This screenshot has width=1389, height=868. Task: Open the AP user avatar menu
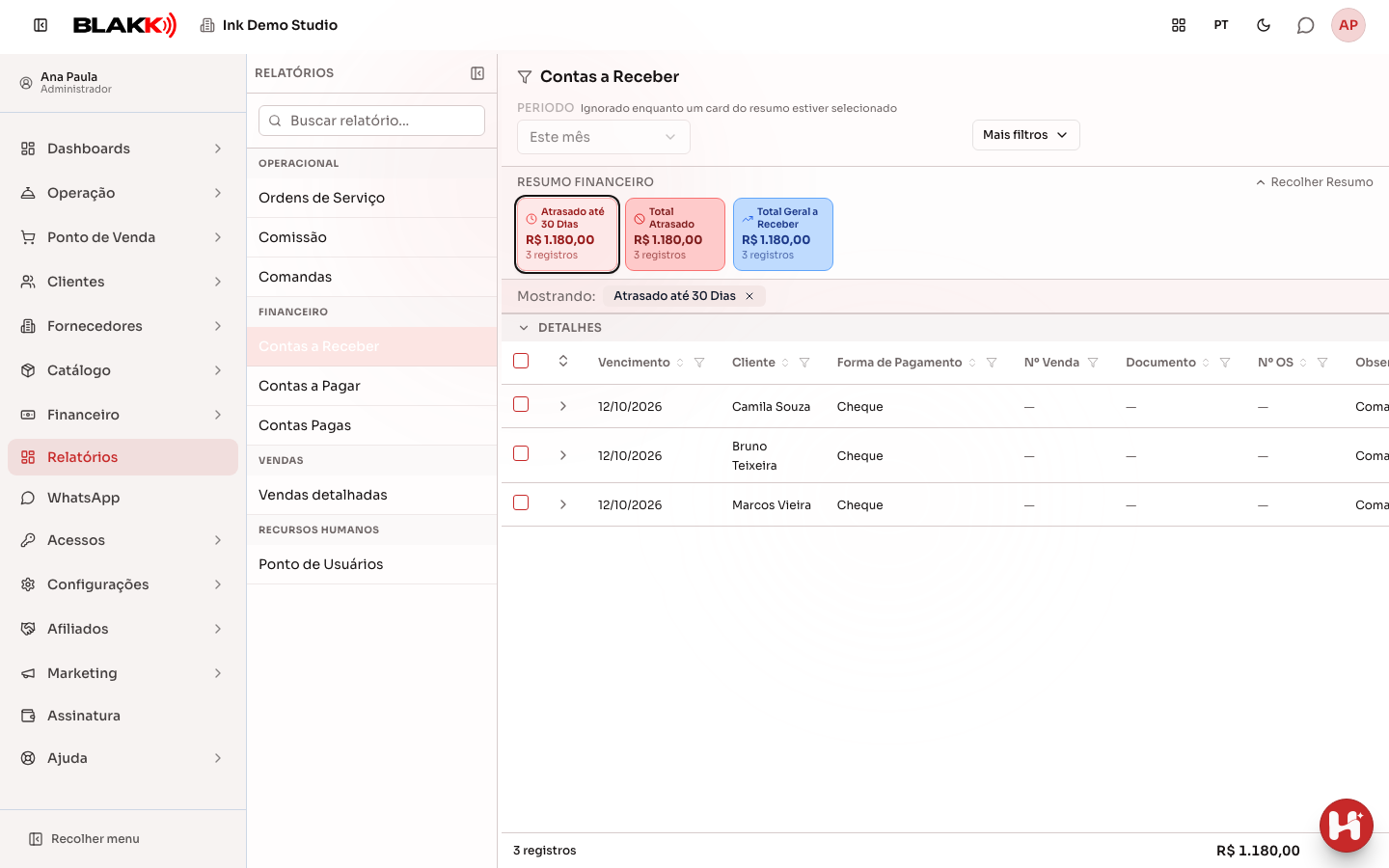click(1348, 25)
